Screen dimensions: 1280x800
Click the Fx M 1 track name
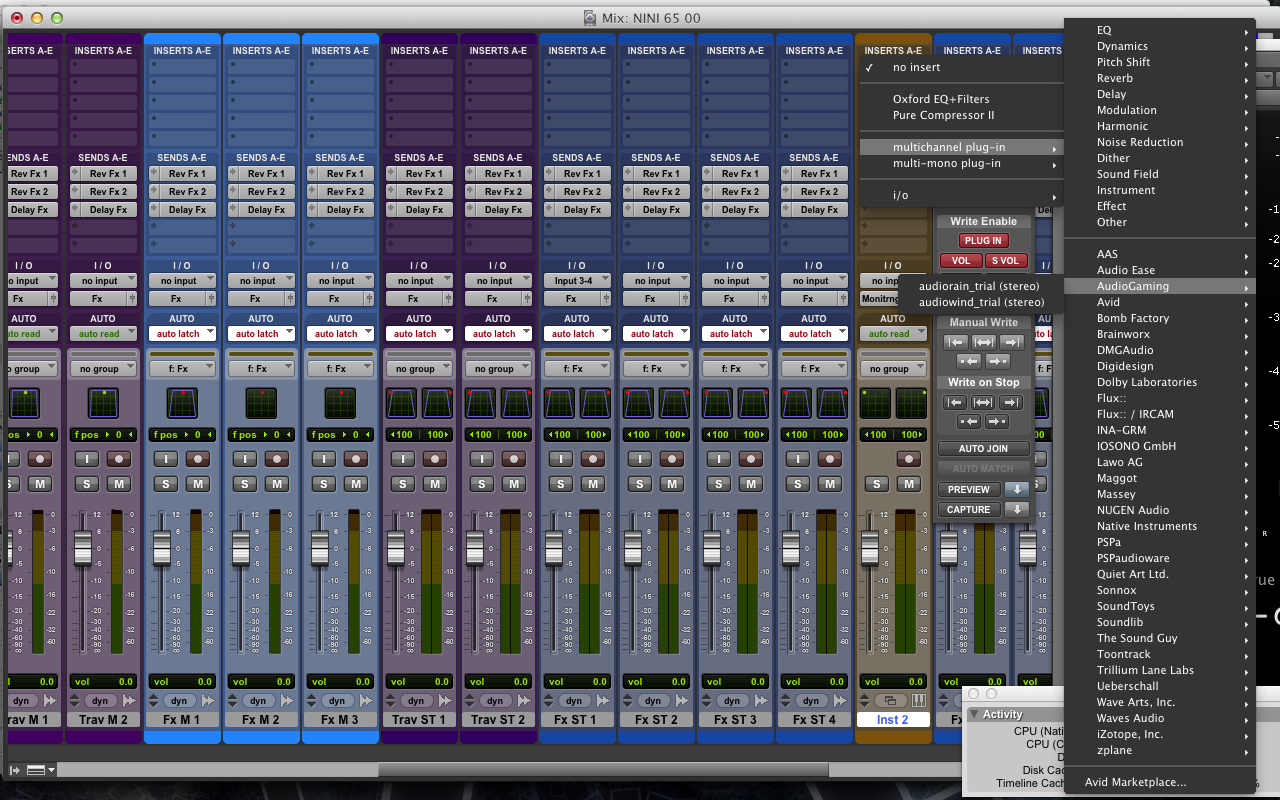tap(182, 720)
